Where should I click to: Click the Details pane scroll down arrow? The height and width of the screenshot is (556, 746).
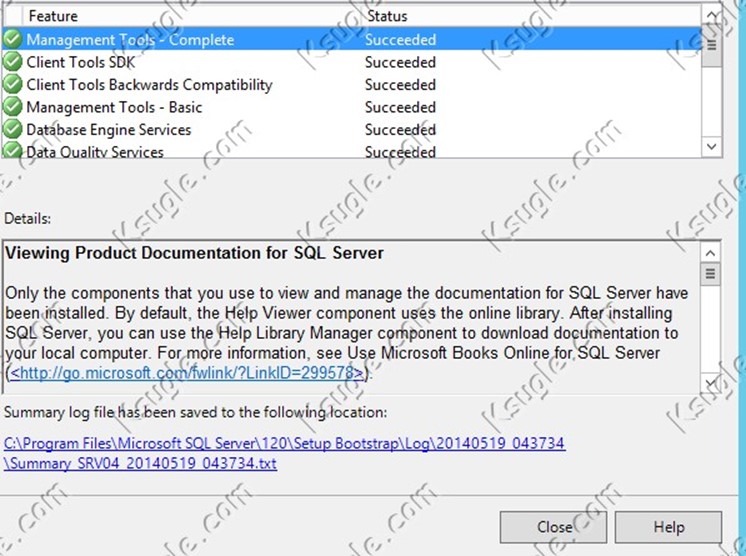tap(710, 382)
